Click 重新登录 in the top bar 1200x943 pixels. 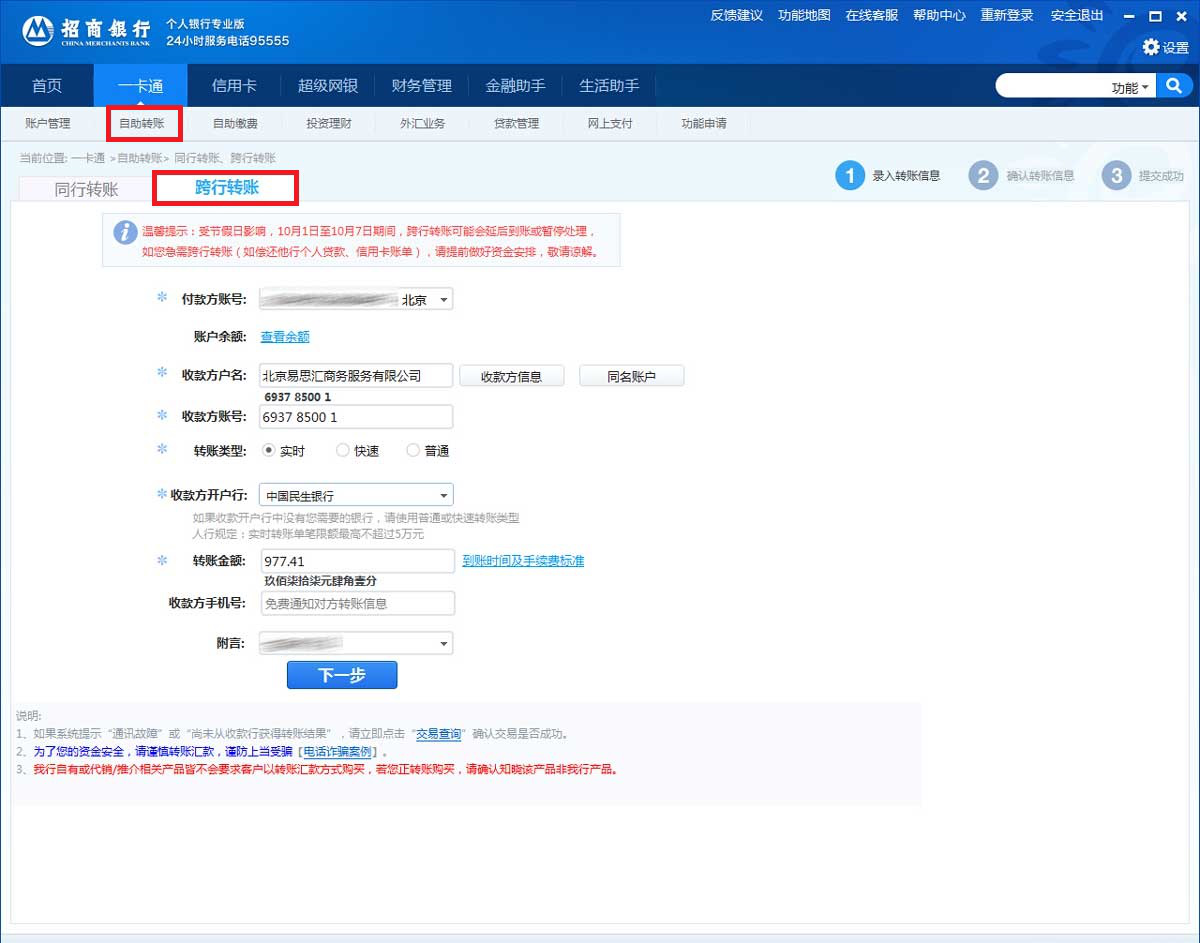(x=1007, y=15)
